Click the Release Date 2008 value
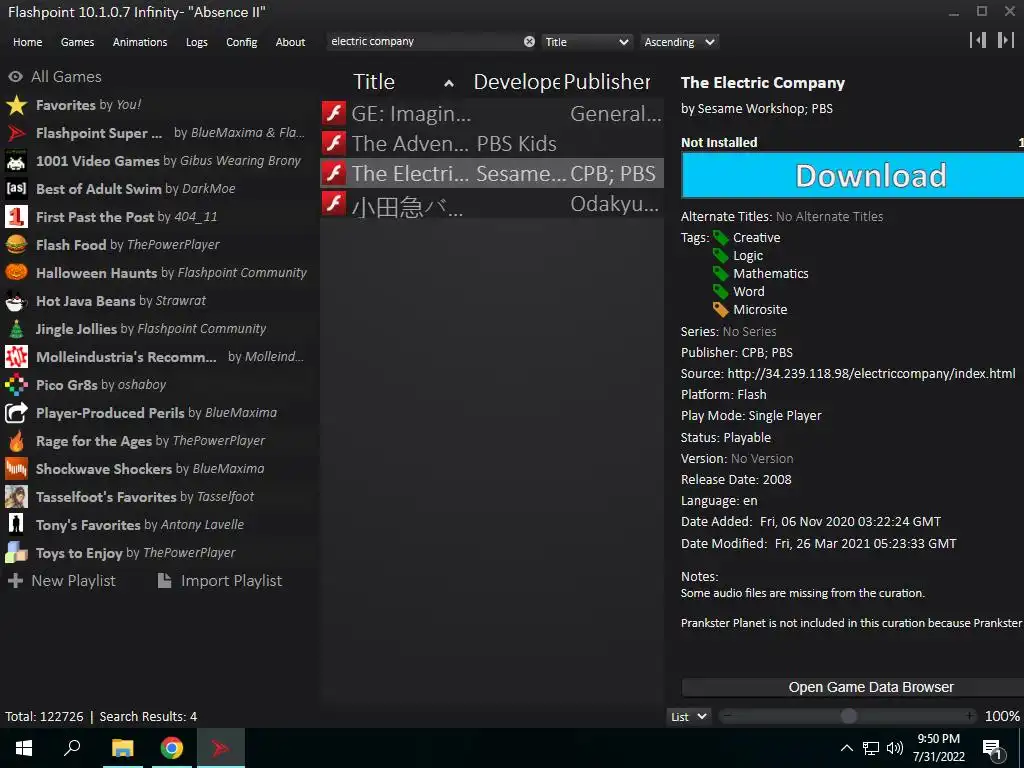This screenshot has height=768, width=1024. point(777,479)
